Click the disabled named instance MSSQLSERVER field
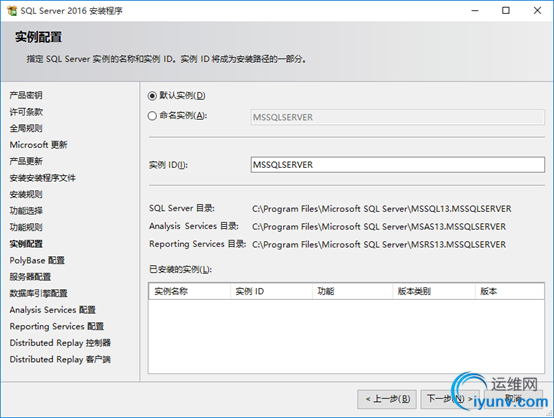554x418 pixels. pyautogui.click(x=397, y=117)
